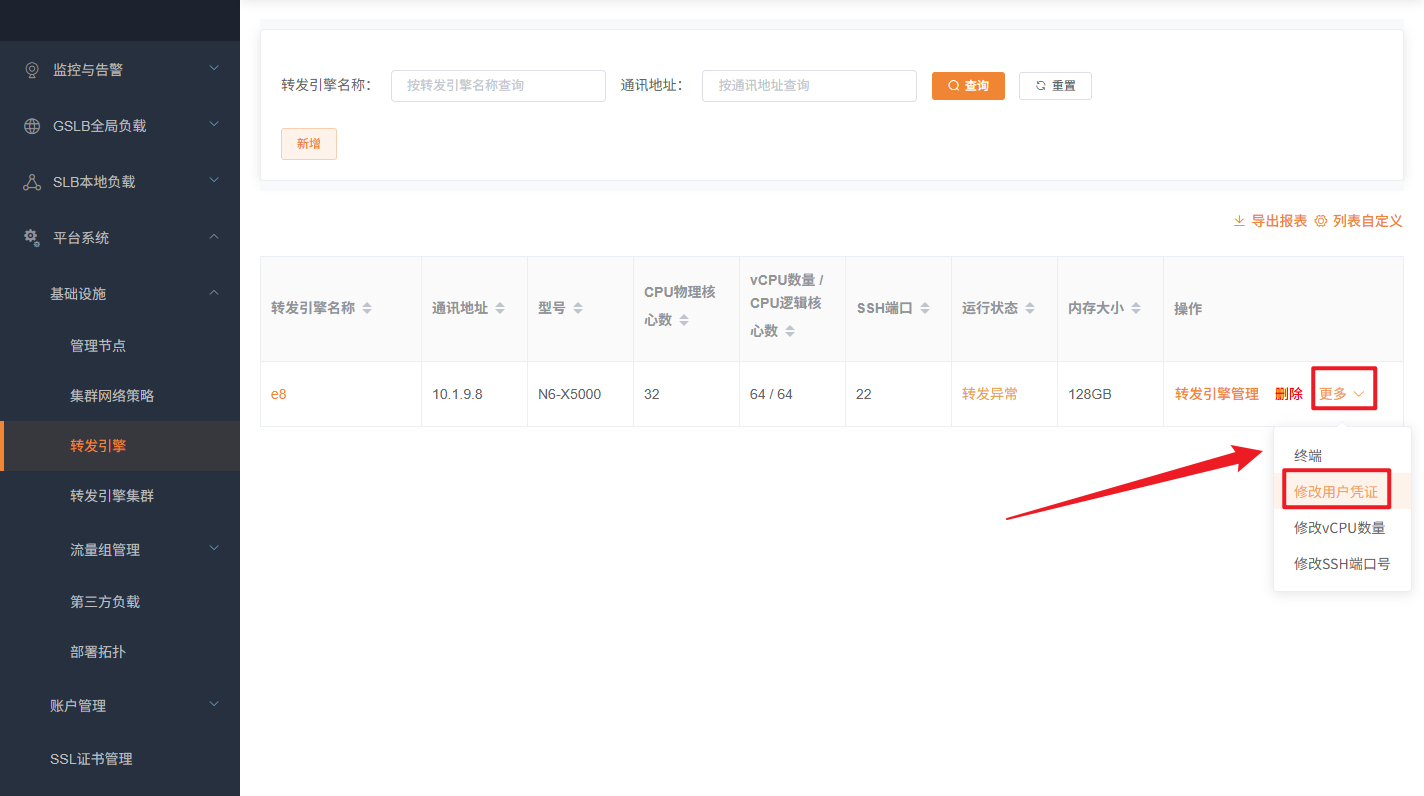Toggle sorting on the 内存大小 column
Viewport: 1424px width, 796px height.
tap(1135, 307)
